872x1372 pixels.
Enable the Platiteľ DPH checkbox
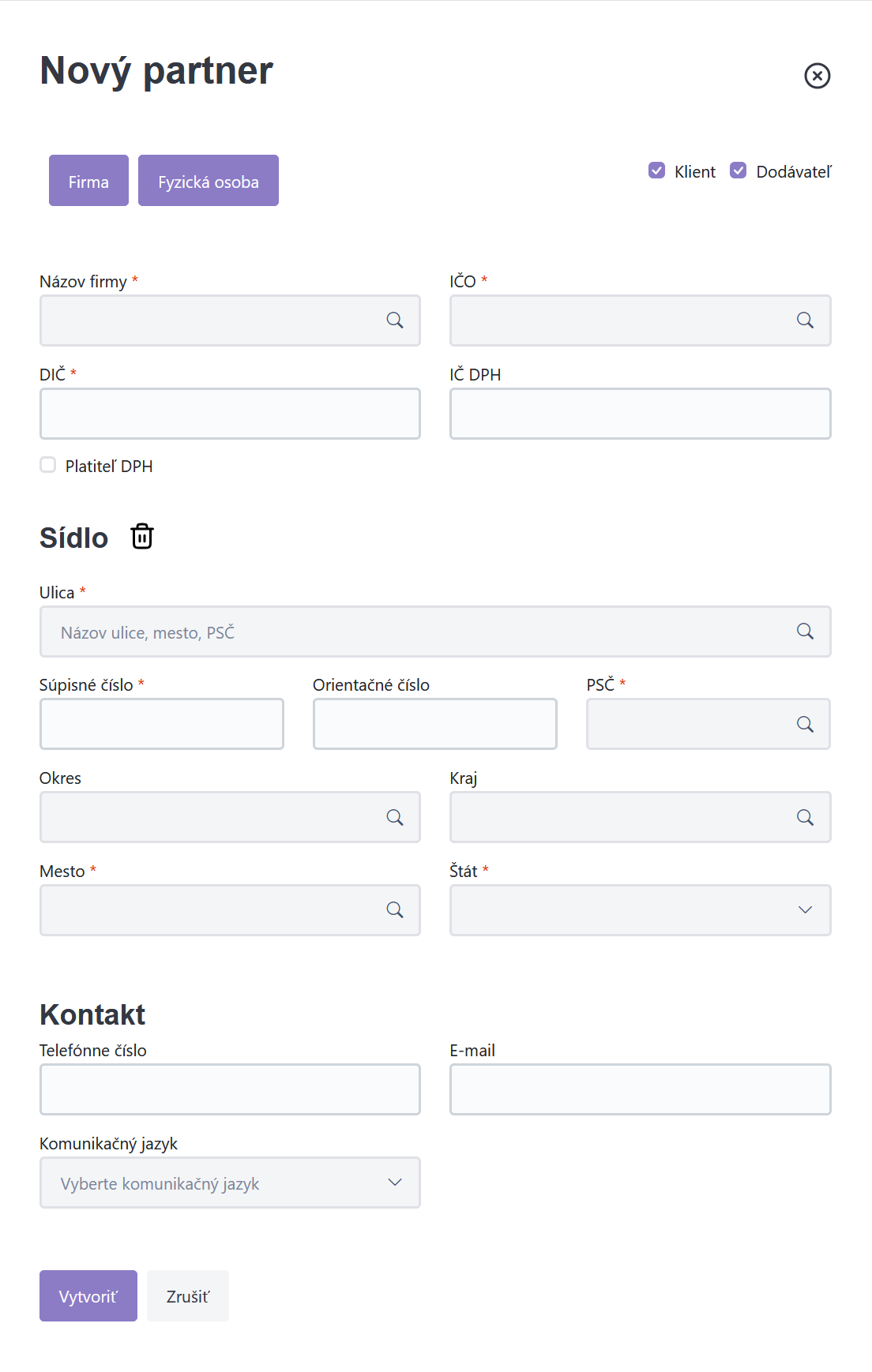point(48,465)
